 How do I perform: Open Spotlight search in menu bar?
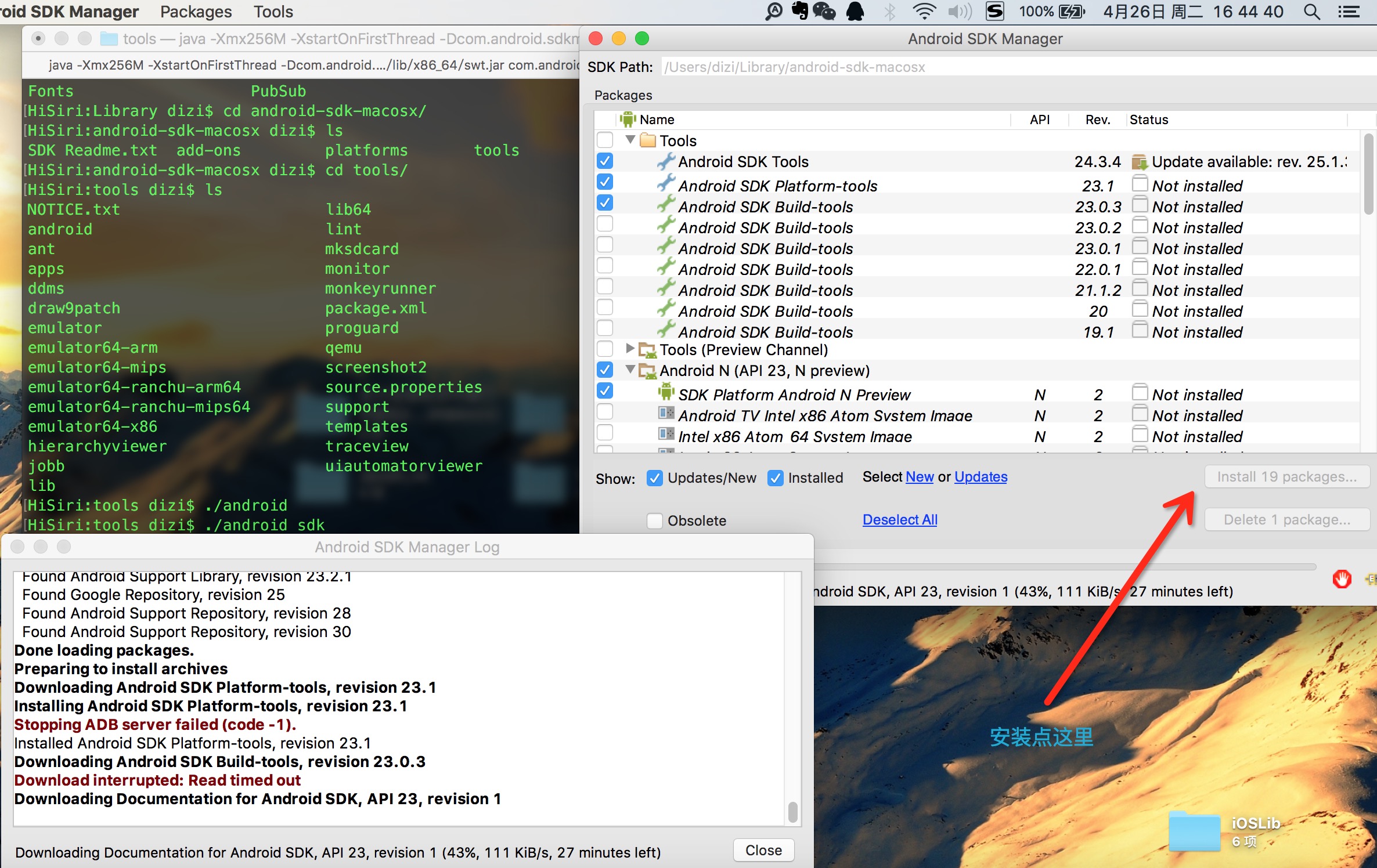1312,12
